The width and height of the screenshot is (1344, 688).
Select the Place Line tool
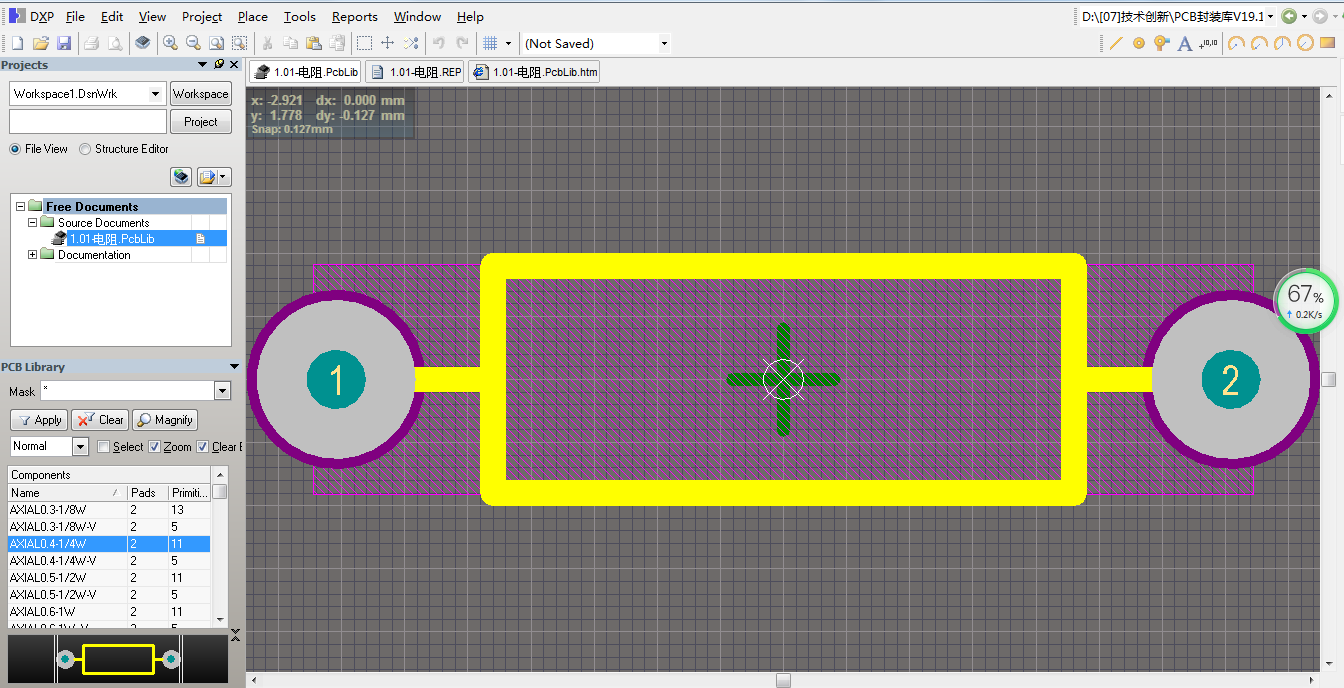1116,43
